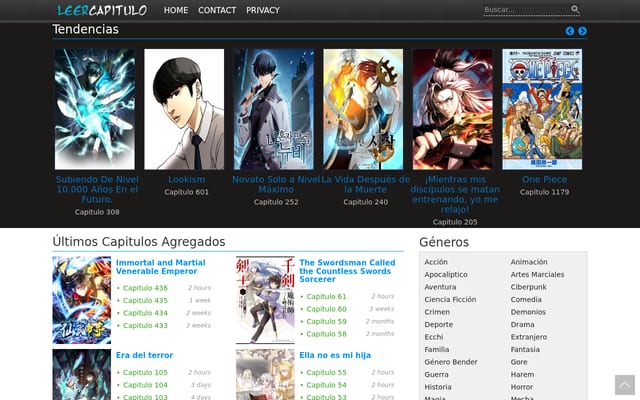Select the Deporte genre
This screenshot has width=640, height=400.
click(x=439, y=324)
